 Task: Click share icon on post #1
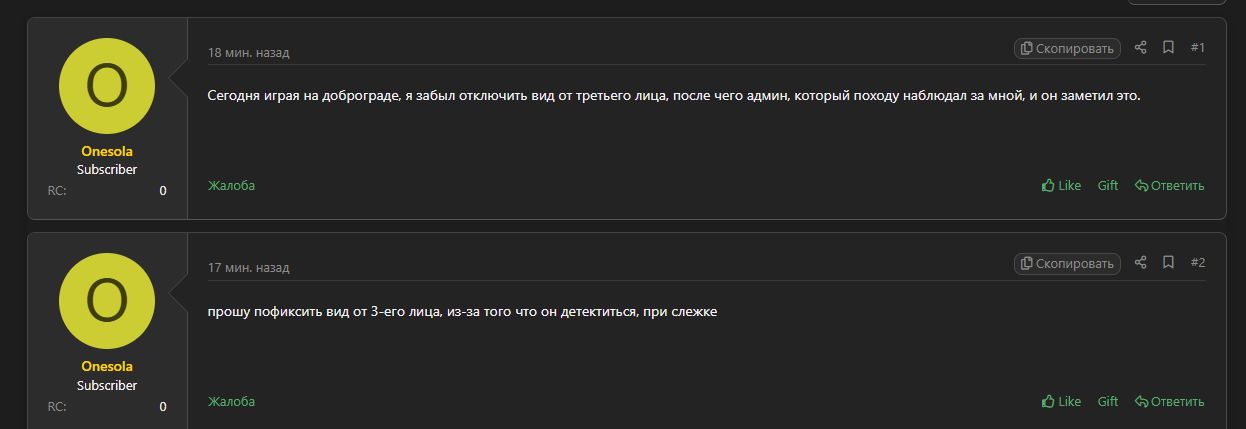1141,48
